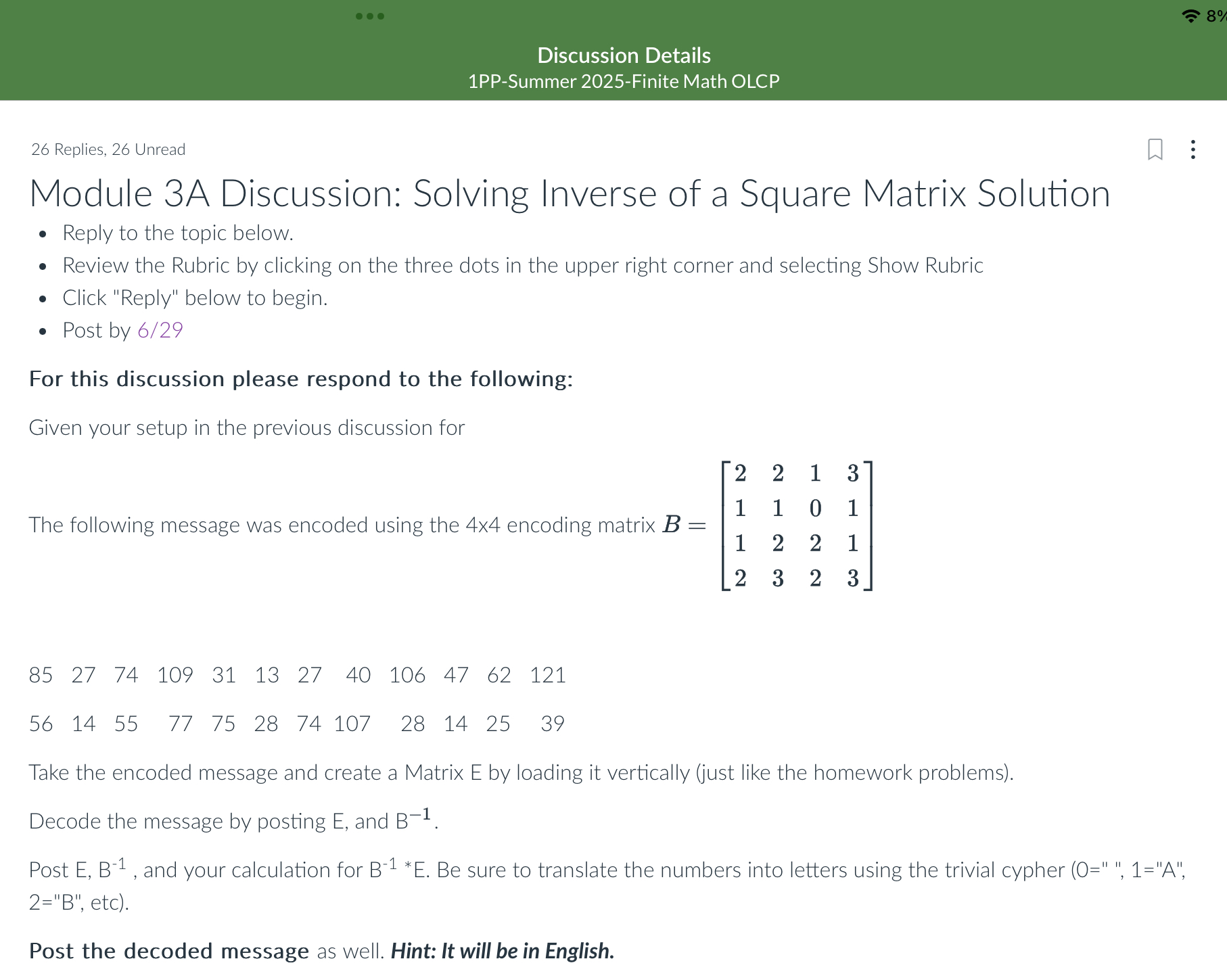The width and height of the screenshot is (1227, 980).
Task: Tap the multitasking ellipsis at top center
Action: point(369,16)
